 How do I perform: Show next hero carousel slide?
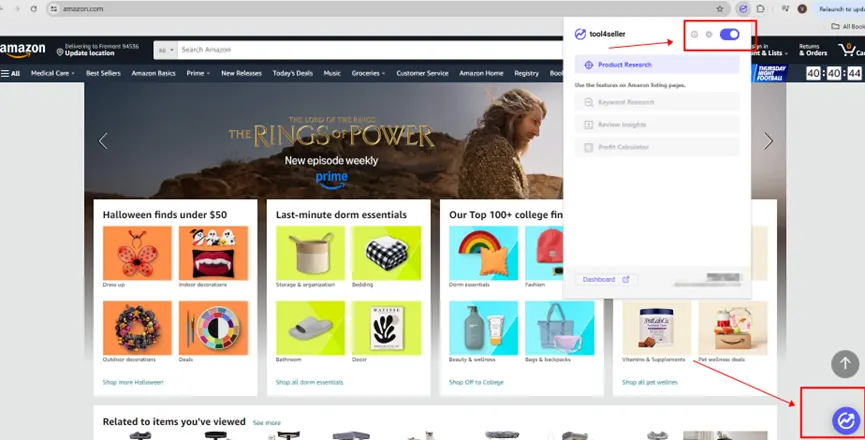pyautogui.click(x=768, y=141)
